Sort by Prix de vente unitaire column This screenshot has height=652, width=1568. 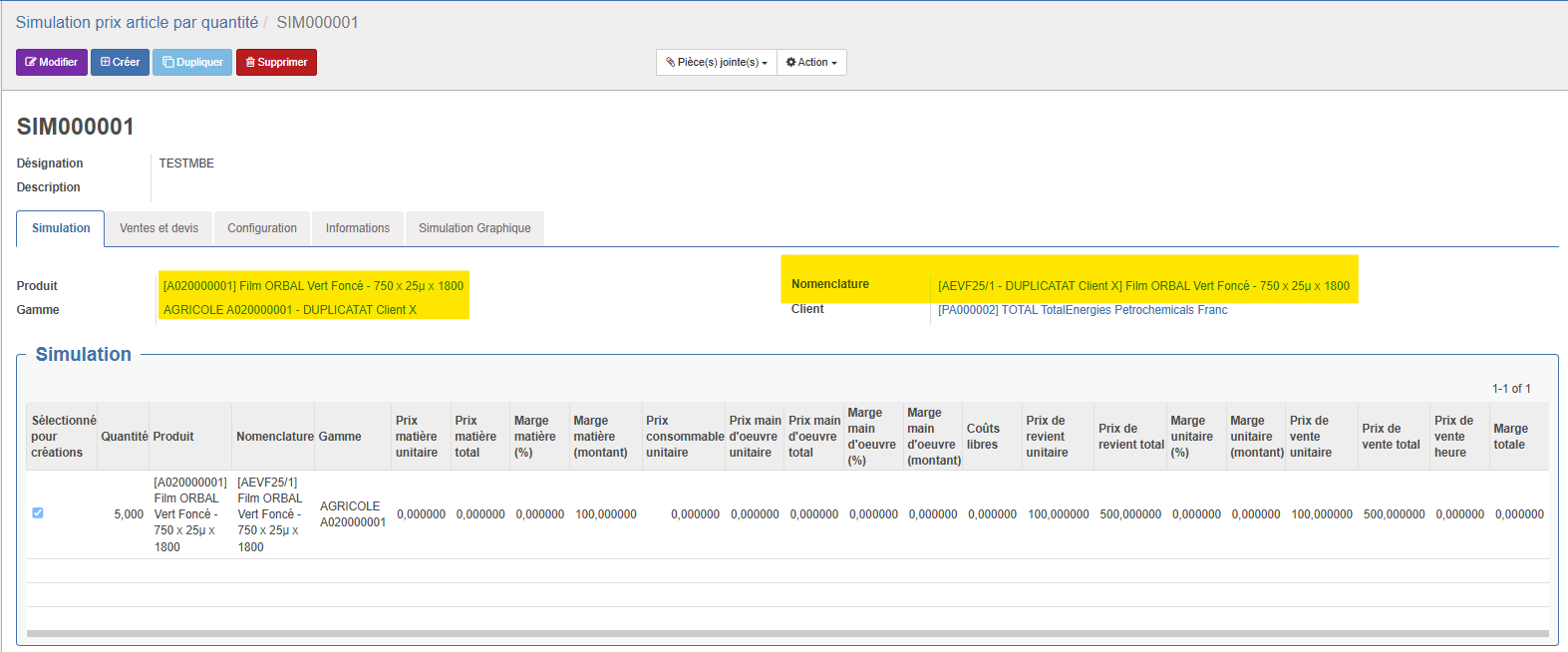[x=1322, y=437]
